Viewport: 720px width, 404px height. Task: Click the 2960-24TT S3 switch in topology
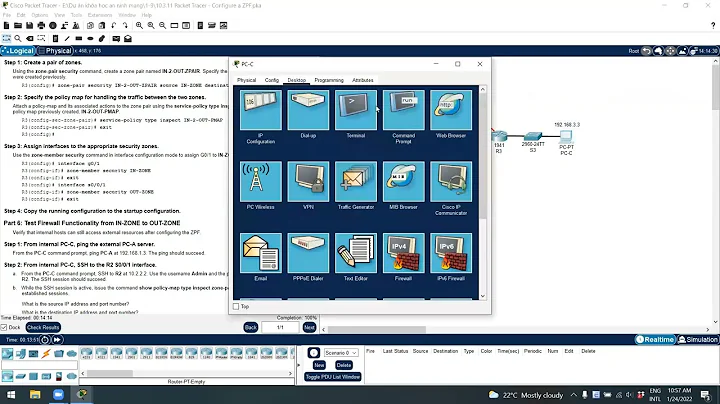pyautogui.click(x=533, y=136)
